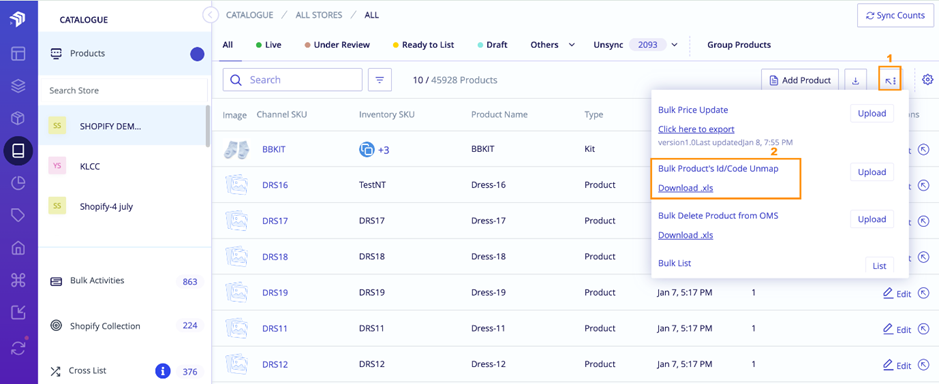Select the KLCC store in sidebar
The height and width of the screenshot is (384, 939).
(122, 167)
